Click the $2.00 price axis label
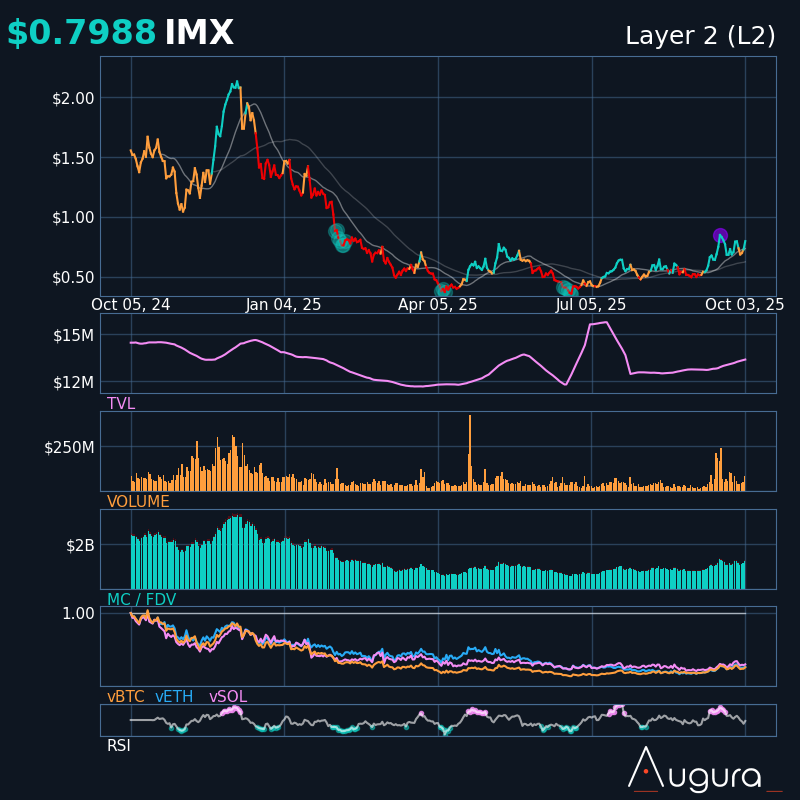 point(73,98)
